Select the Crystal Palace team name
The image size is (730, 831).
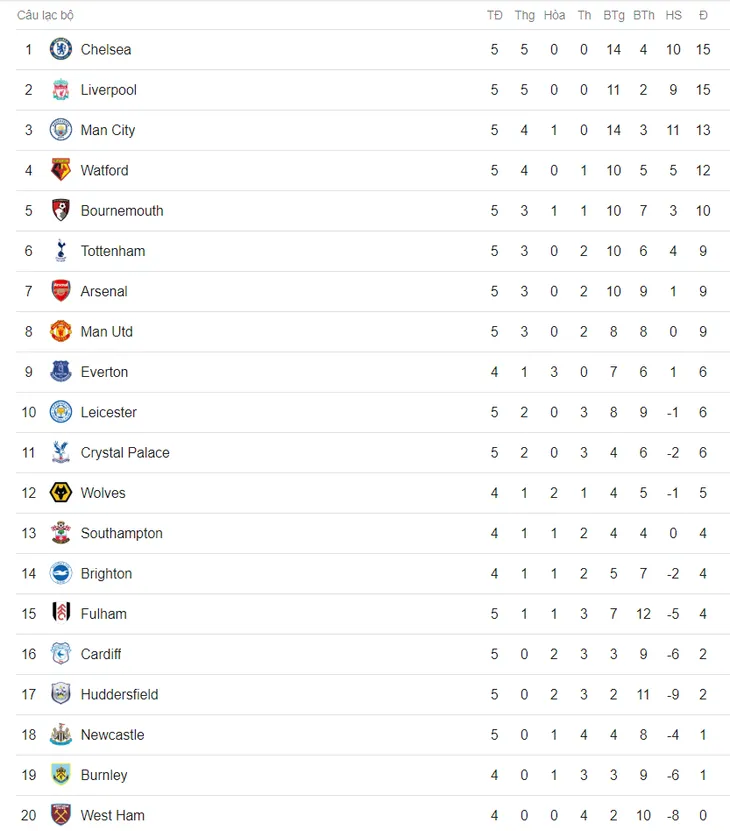point(125,453)
